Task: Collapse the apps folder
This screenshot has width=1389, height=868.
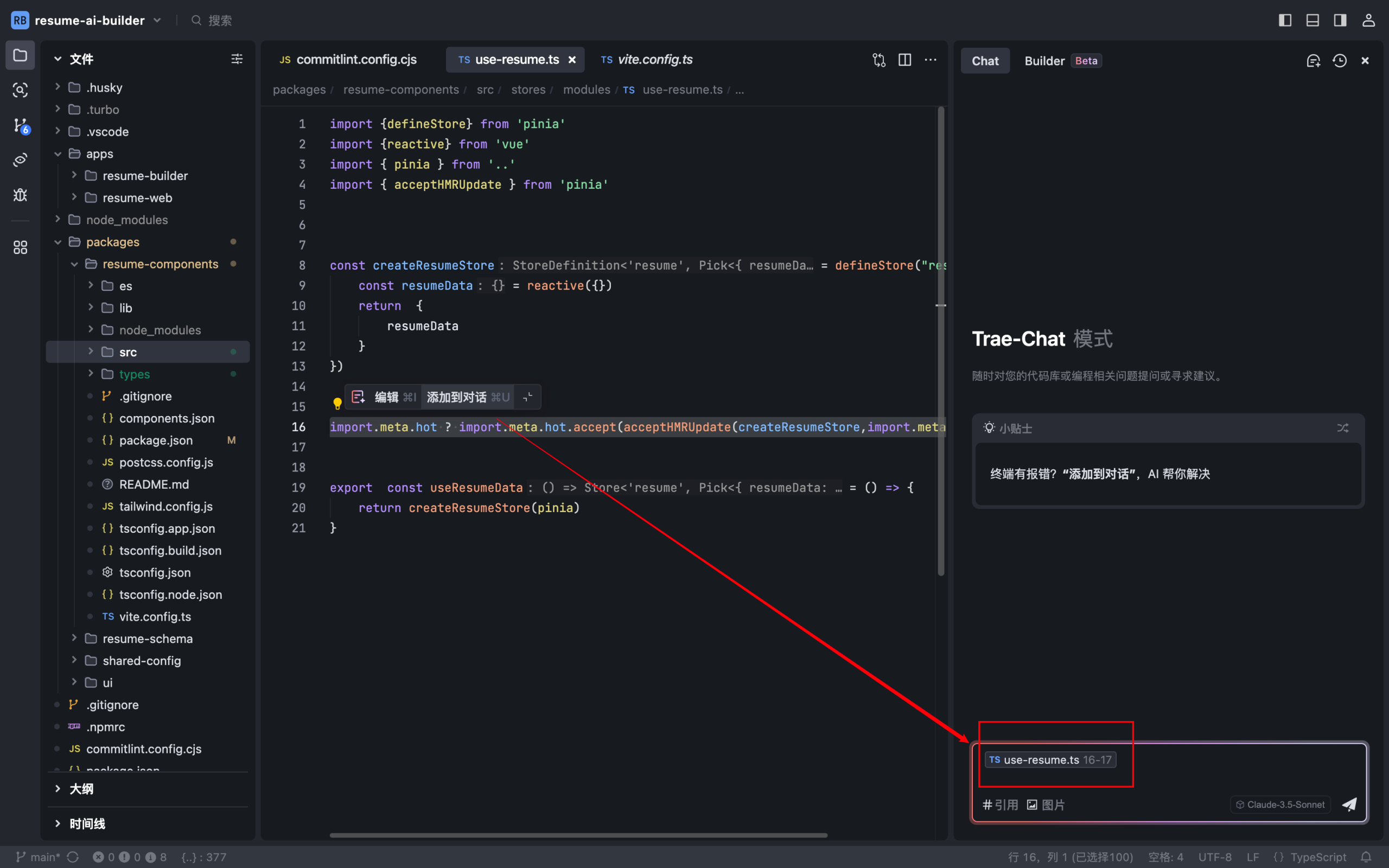Action: 58,154
